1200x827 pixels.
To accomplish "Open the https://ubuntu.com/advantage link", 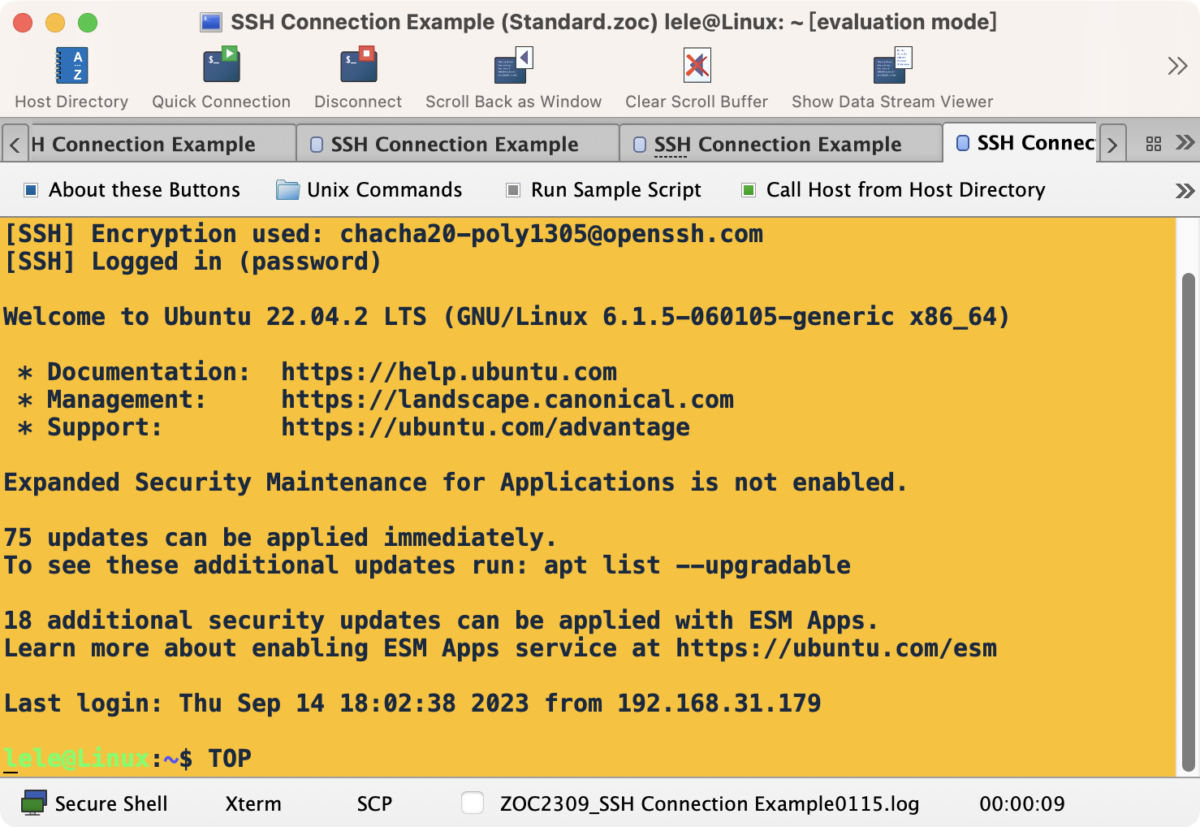I will point(485,427).
